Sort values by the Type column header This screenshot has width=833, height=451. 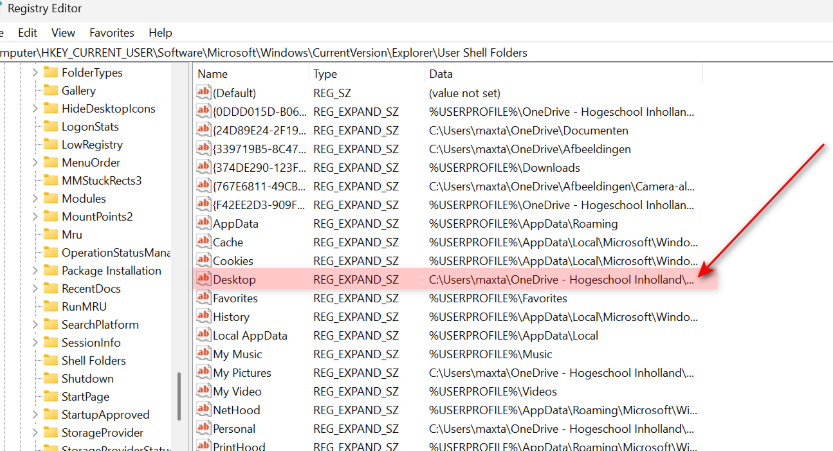tap(367, 74)
